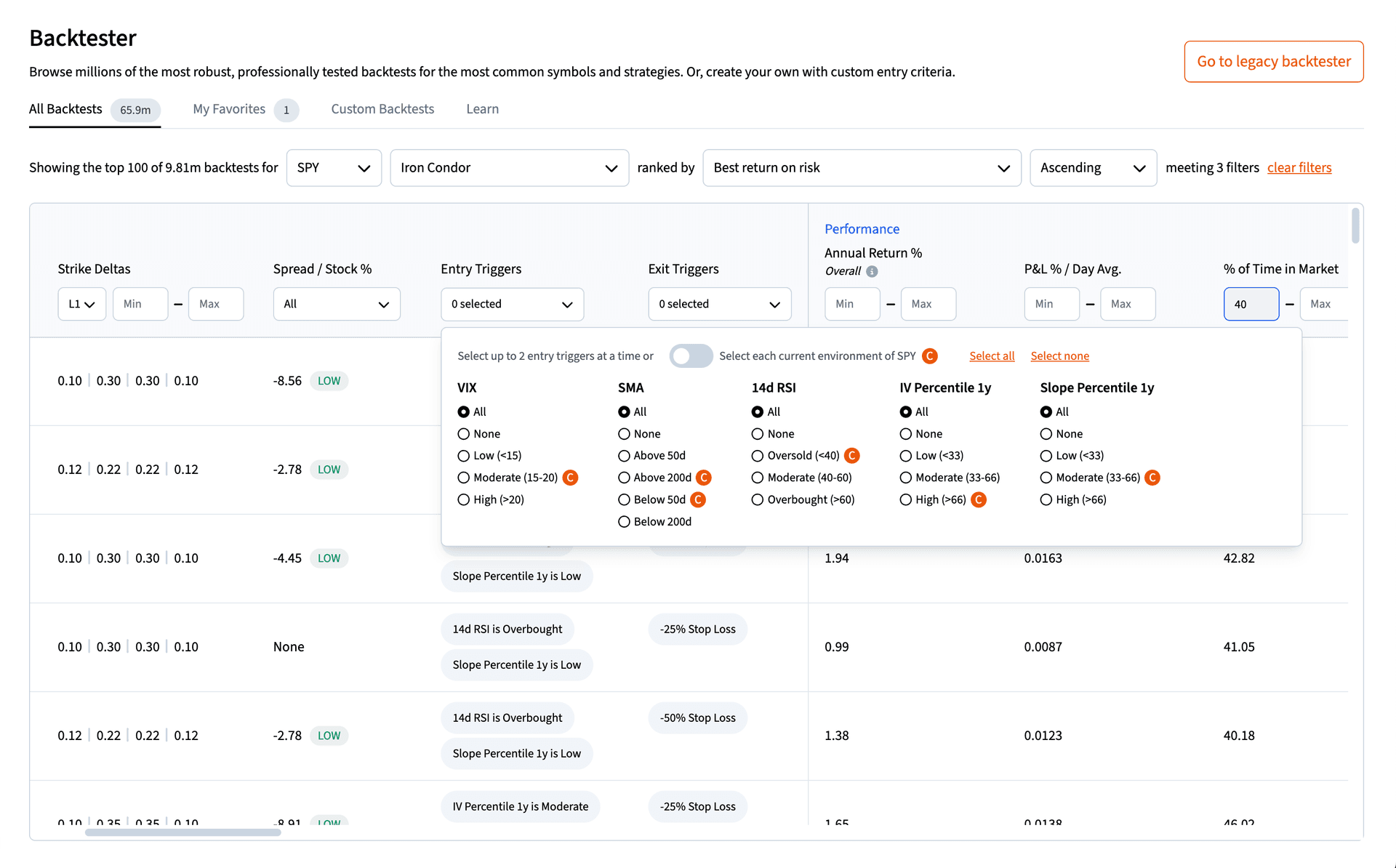
Task: Switch to the My Favorites tab
Action: (x=228, y=108)
